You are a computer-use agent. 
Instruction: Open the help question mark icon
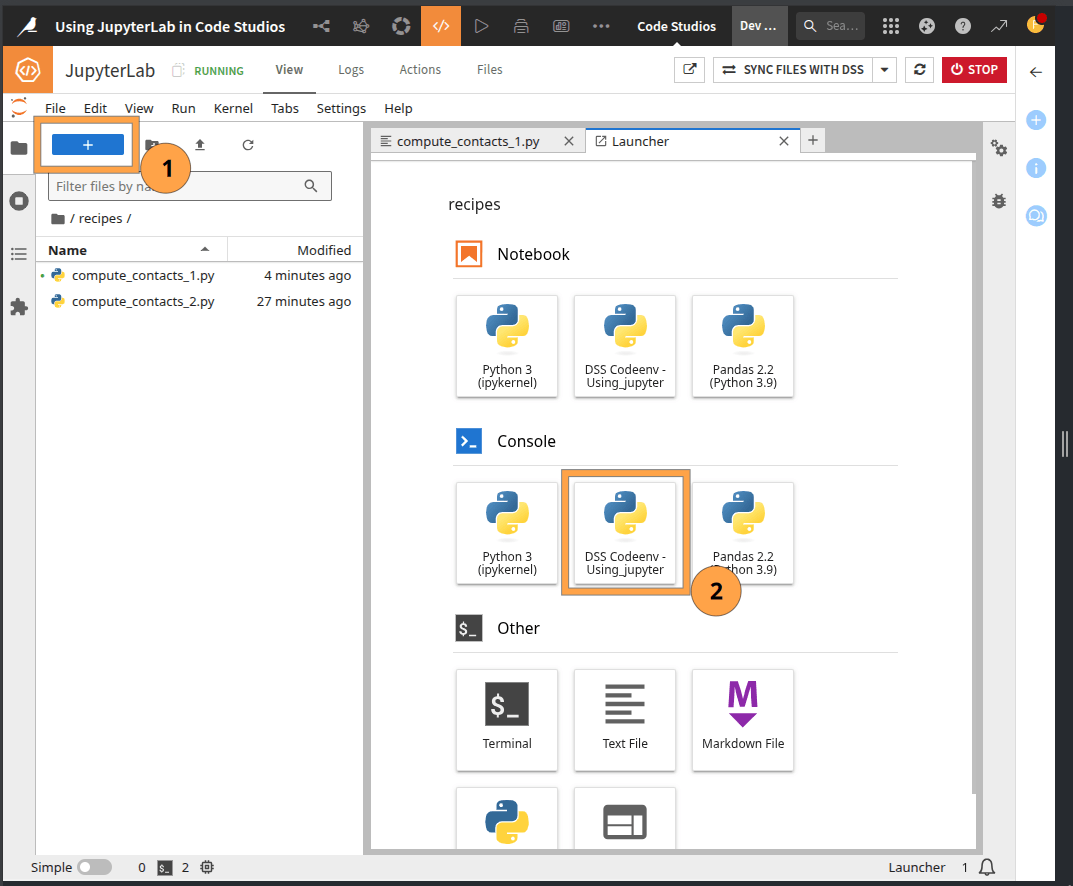click(962, 26)
